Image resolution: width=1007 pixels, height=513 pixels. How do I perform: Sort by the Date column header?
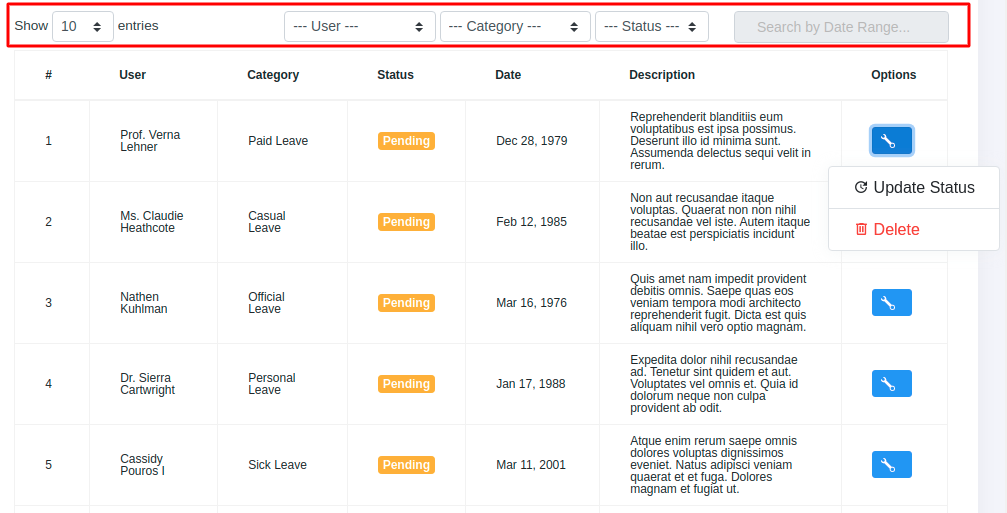[508, 74]
